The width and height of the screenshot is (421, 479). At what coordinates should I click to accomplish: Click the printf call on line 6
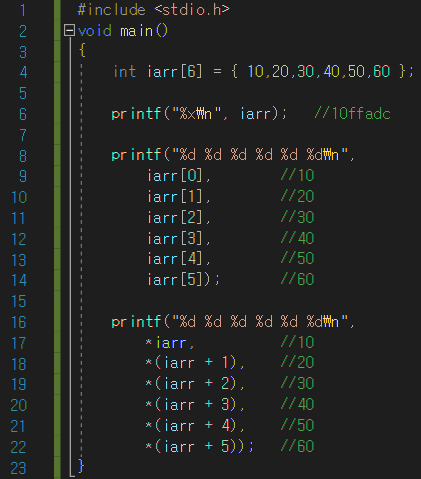coord(199,114)
